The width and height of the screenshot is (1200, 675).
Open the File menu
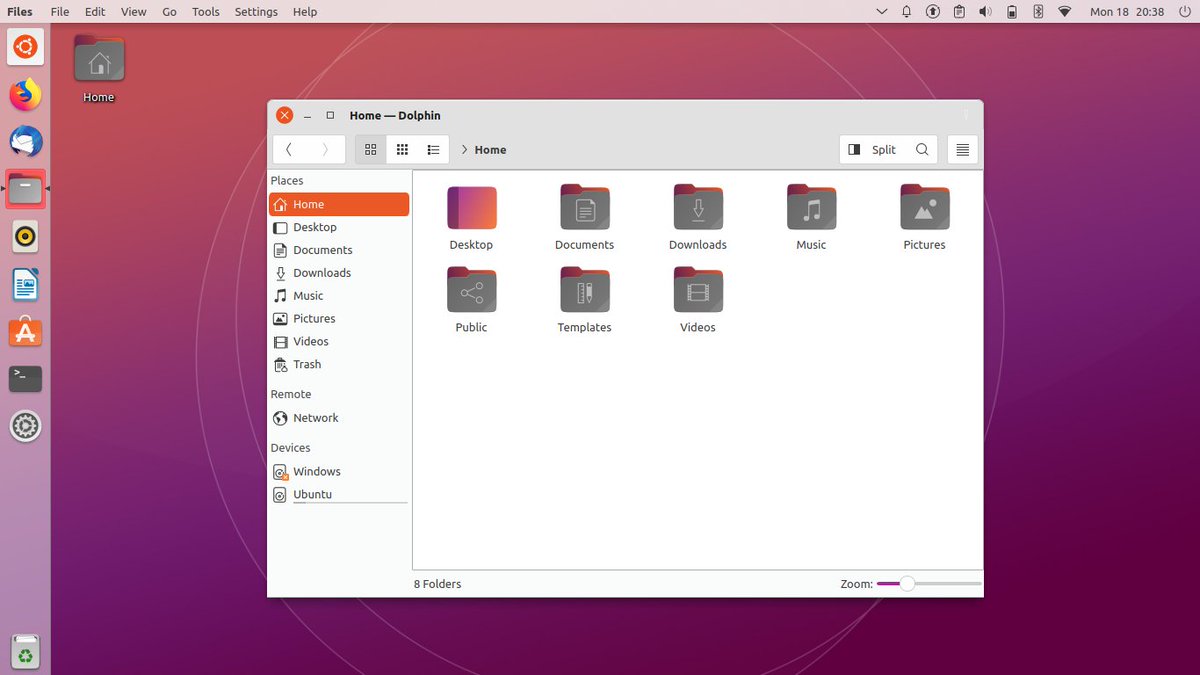[60, 12]
